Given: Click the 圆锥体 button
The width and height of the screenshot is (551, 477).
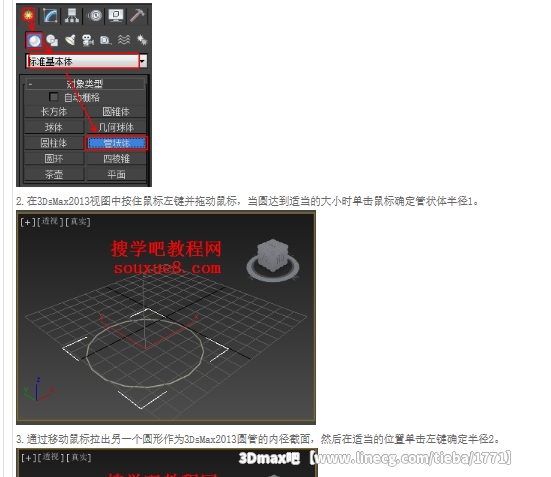Looking at the screenshot, I should pos(116,112).
